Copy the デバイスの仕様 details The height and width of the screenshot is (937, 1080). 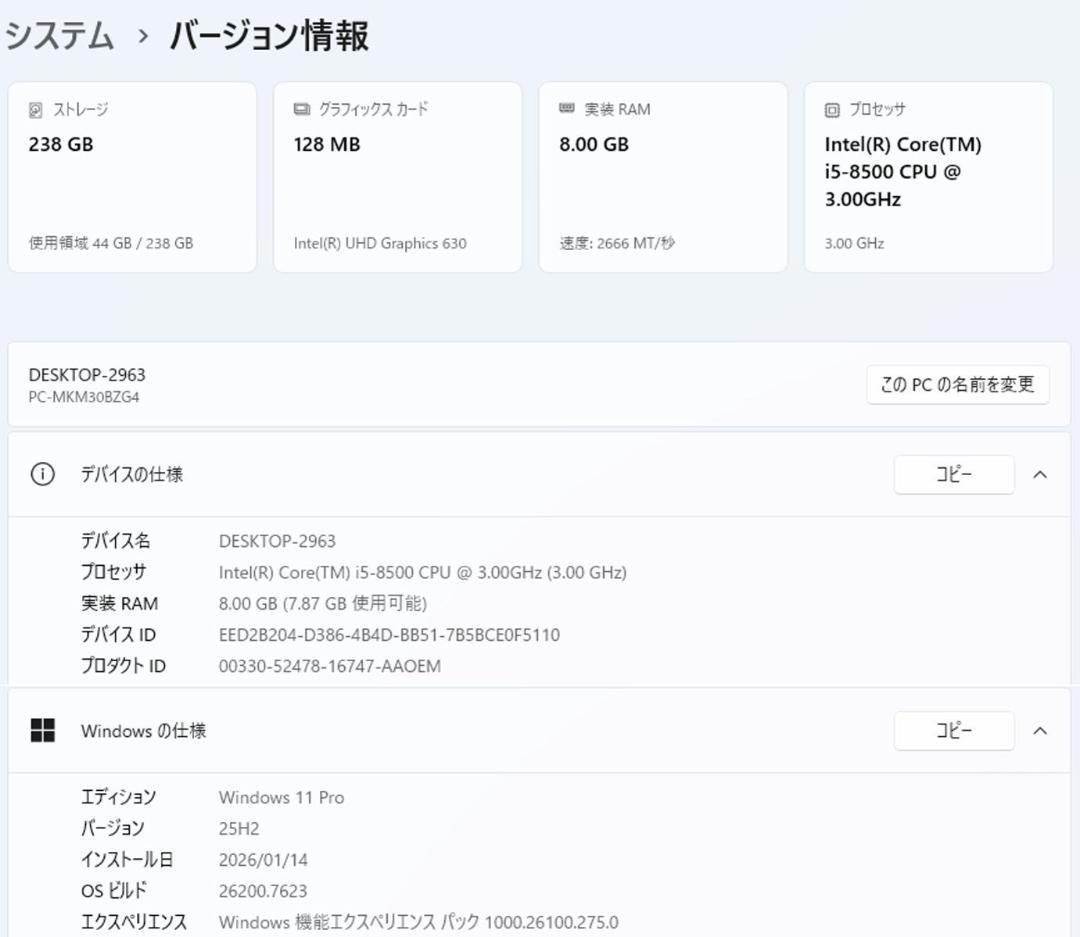point(953,474)
